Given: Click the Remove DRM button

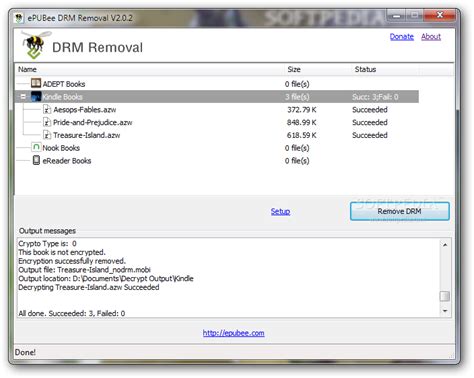Looking at the screenshot, I should 400,211.
